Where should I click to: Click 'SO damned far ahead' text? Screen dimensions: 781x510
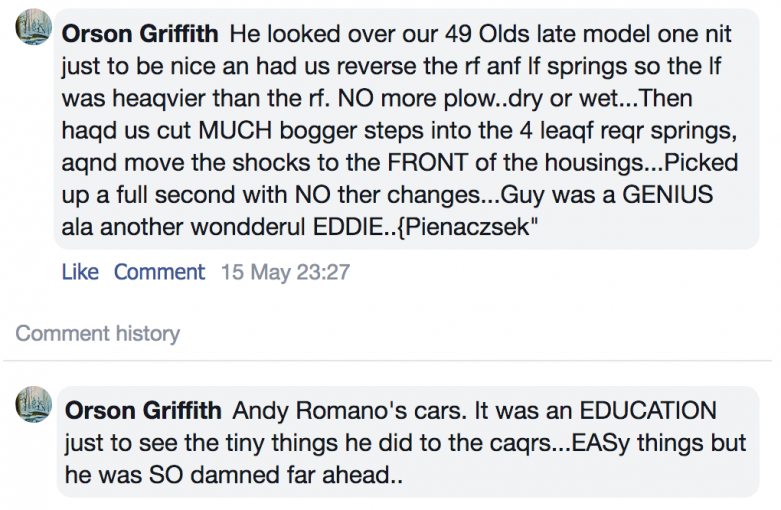(275, 475)
